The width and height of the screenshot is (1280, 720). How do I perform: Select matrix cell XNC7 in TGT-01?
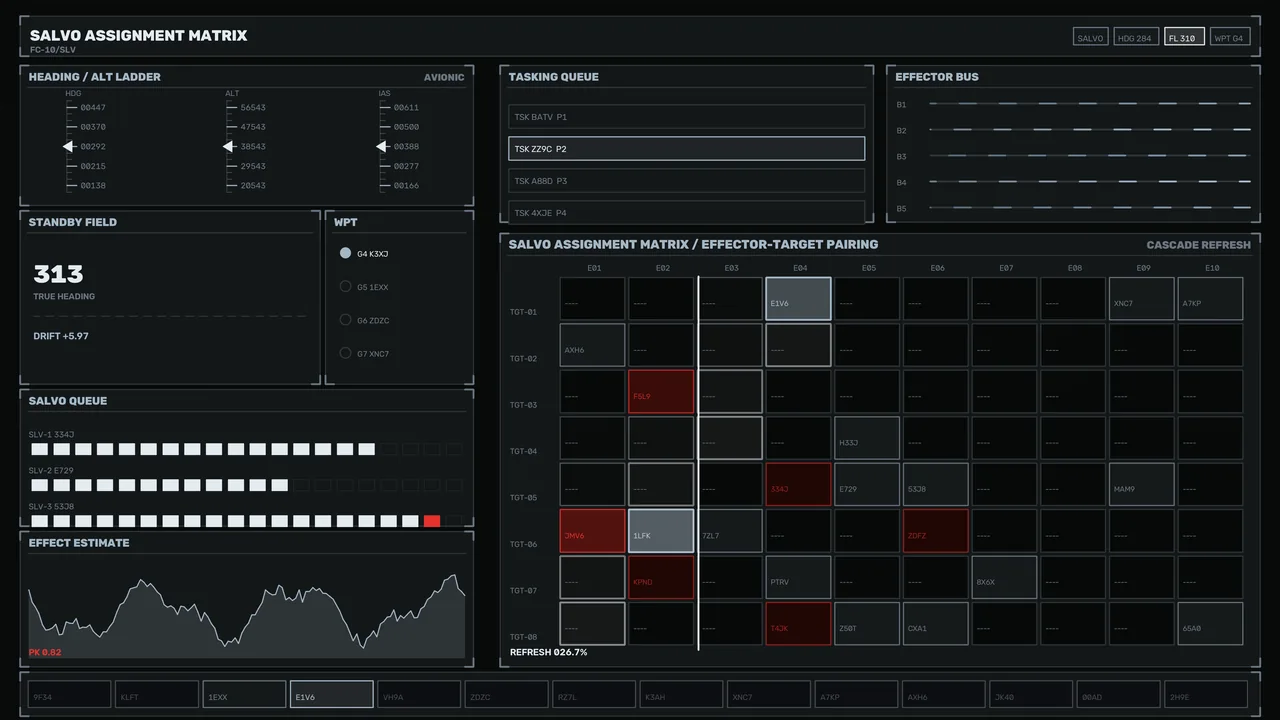coord(1141,299)
